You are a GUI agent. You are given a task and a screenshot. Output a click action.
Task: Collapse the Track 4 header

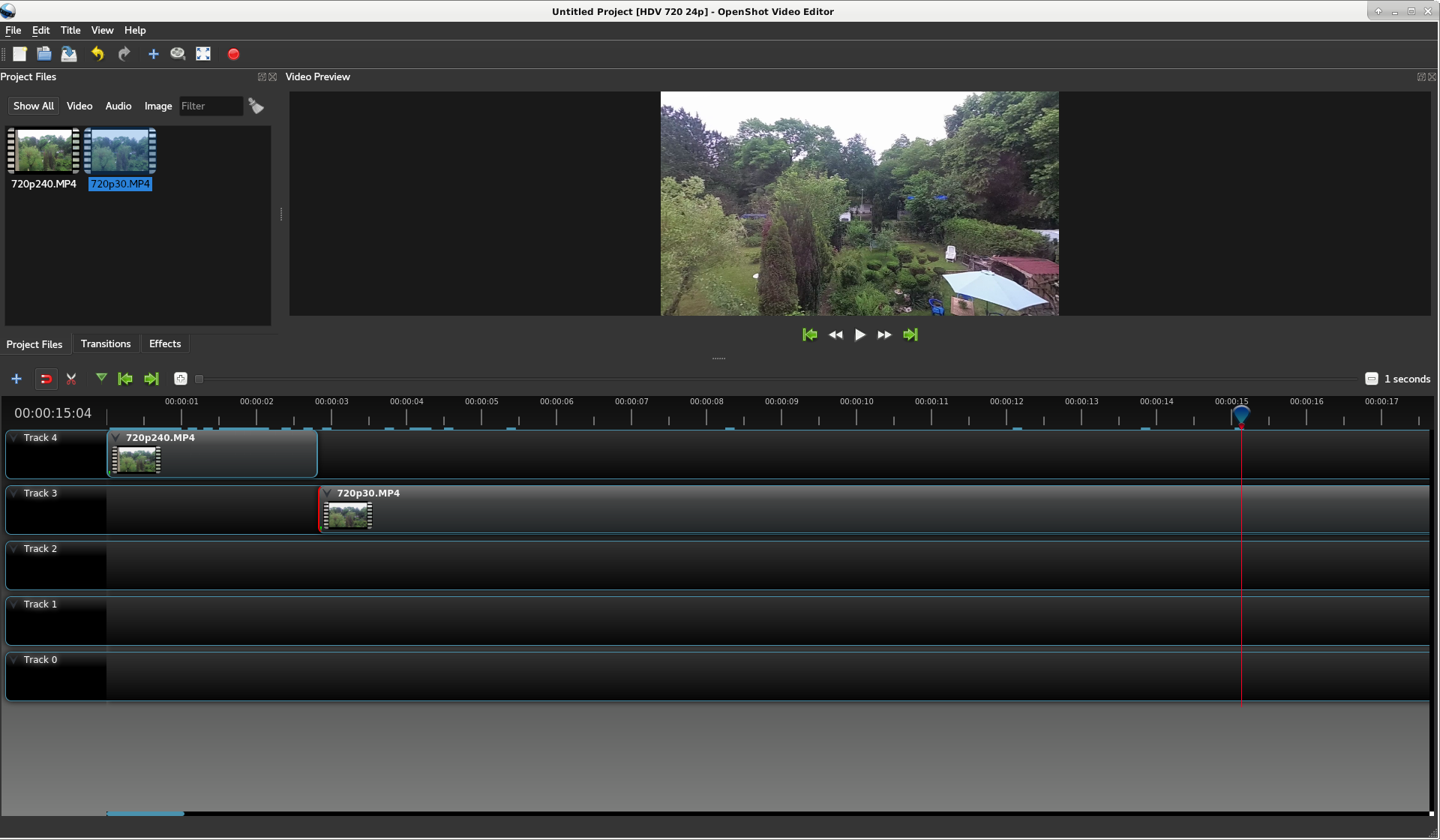13,437
